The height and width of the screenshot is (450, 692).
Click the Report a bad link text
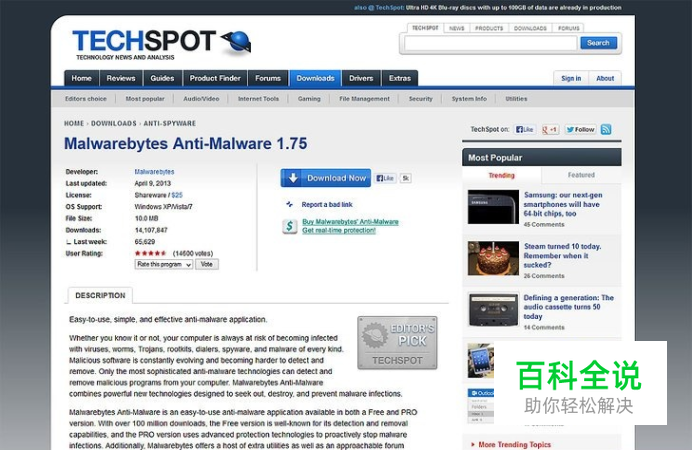pyautogui.click(x=327, y=205)
